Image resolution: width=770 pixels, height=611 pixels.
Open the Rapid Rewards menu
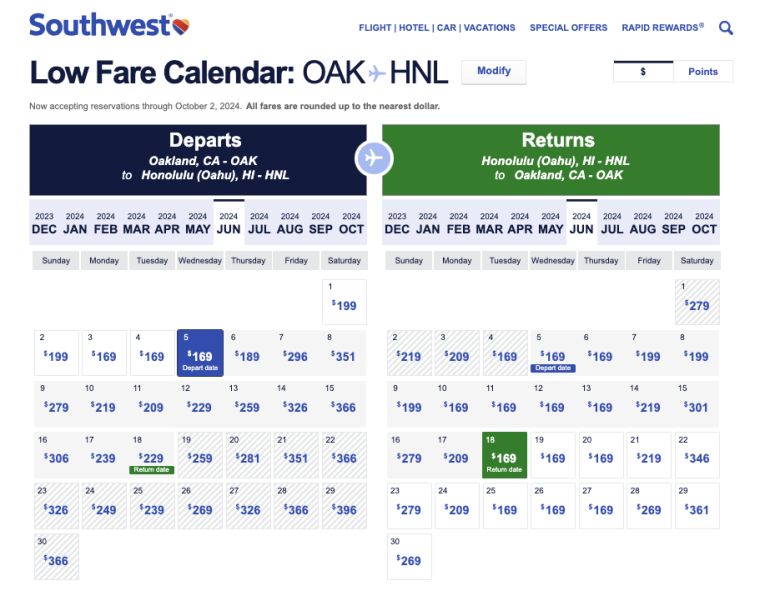coord(662,28)
